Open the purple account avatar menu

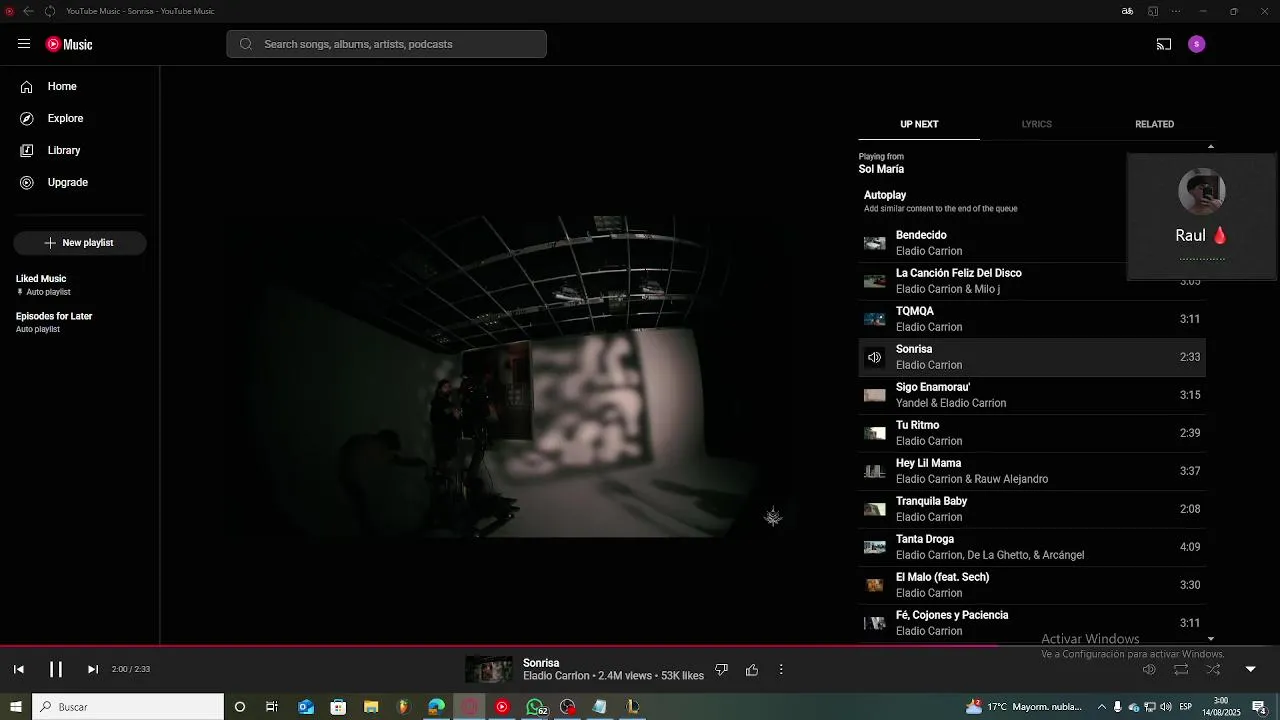(1197, 44)
